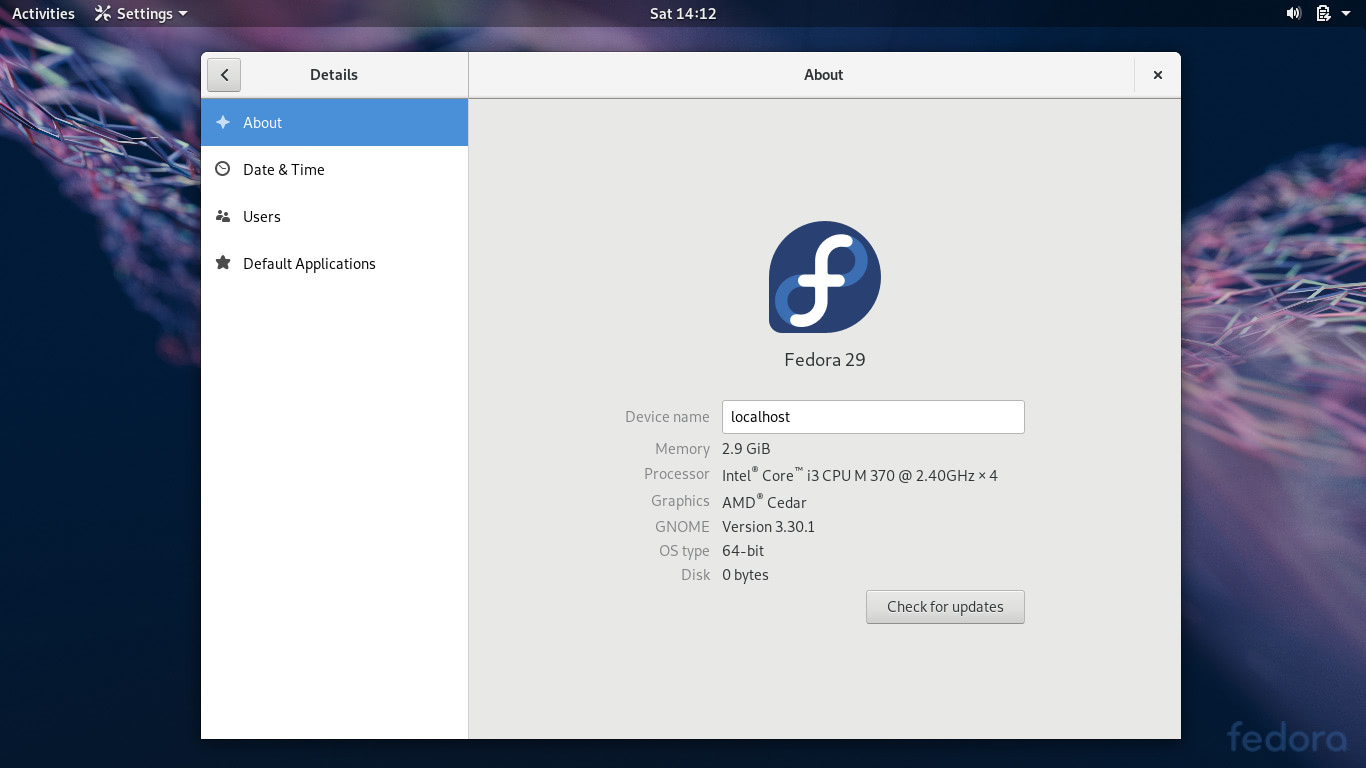The image size is (1366, 768).
Task: Open Default Applications panel
Action: [334, 264]
